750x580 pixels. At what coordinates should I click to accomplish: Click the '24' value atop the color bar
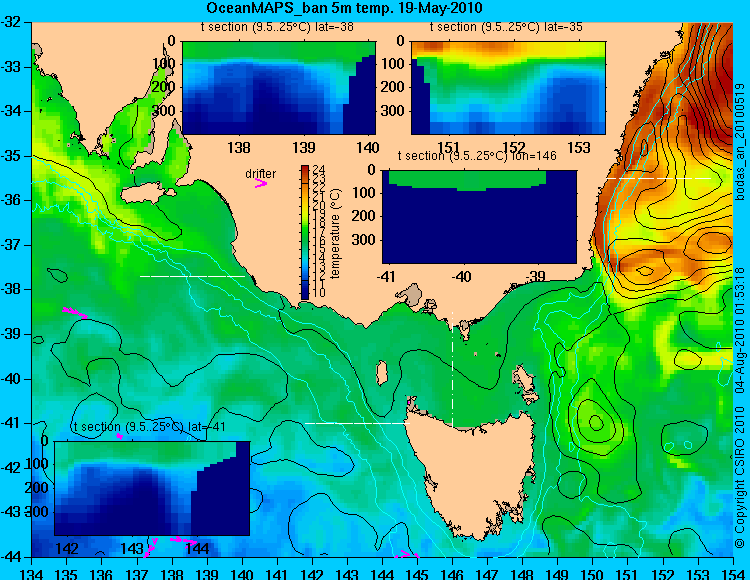[x=319, y=169]
